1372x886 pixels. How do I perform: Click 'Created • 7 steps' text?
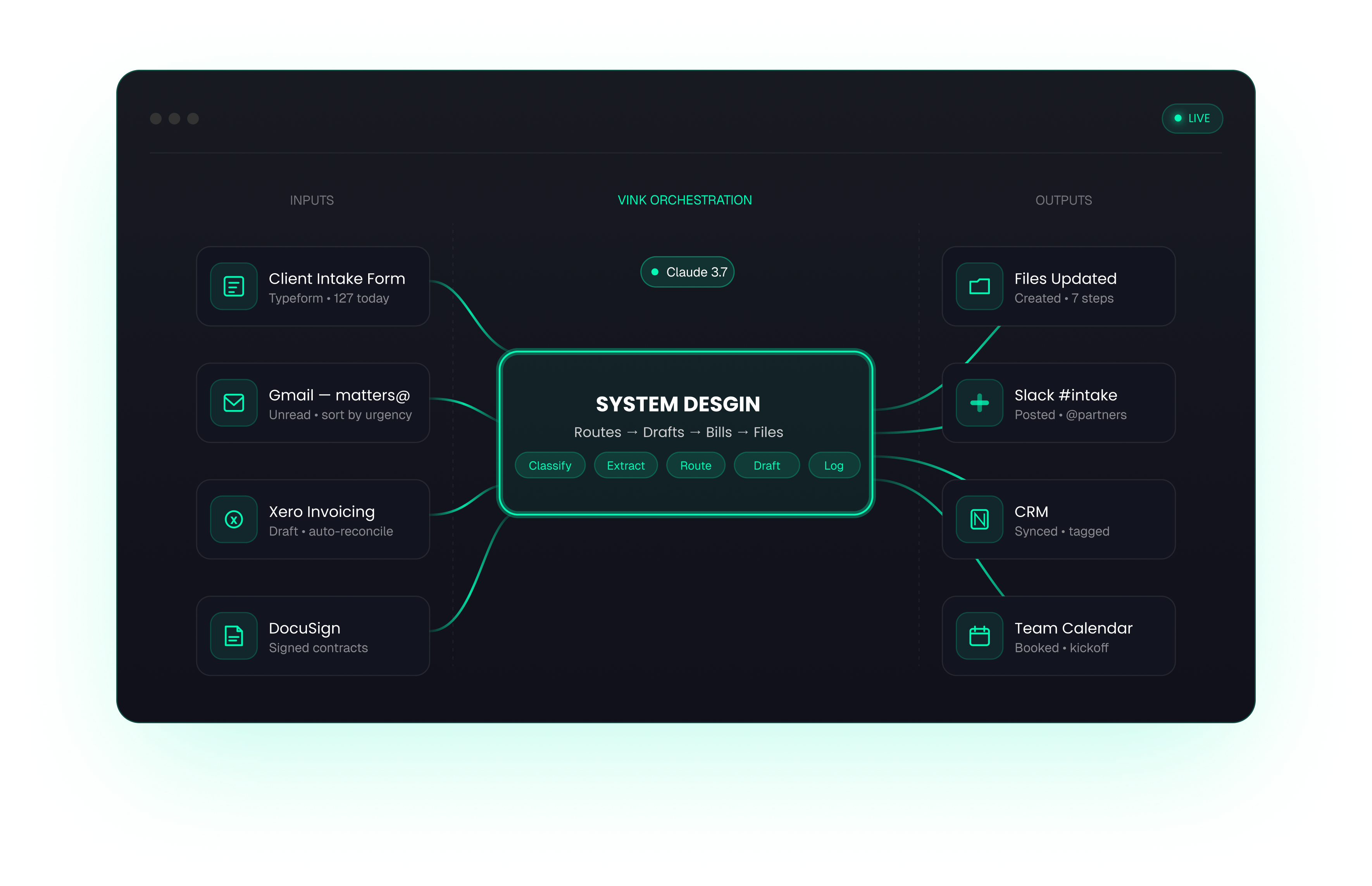pos(1063,298)
